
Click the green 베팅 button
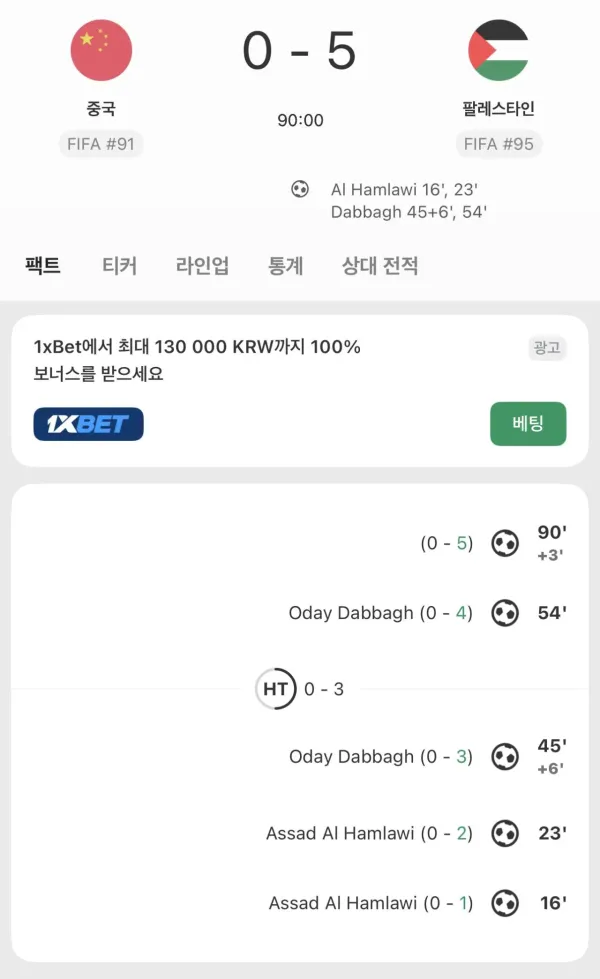(528, 424)
